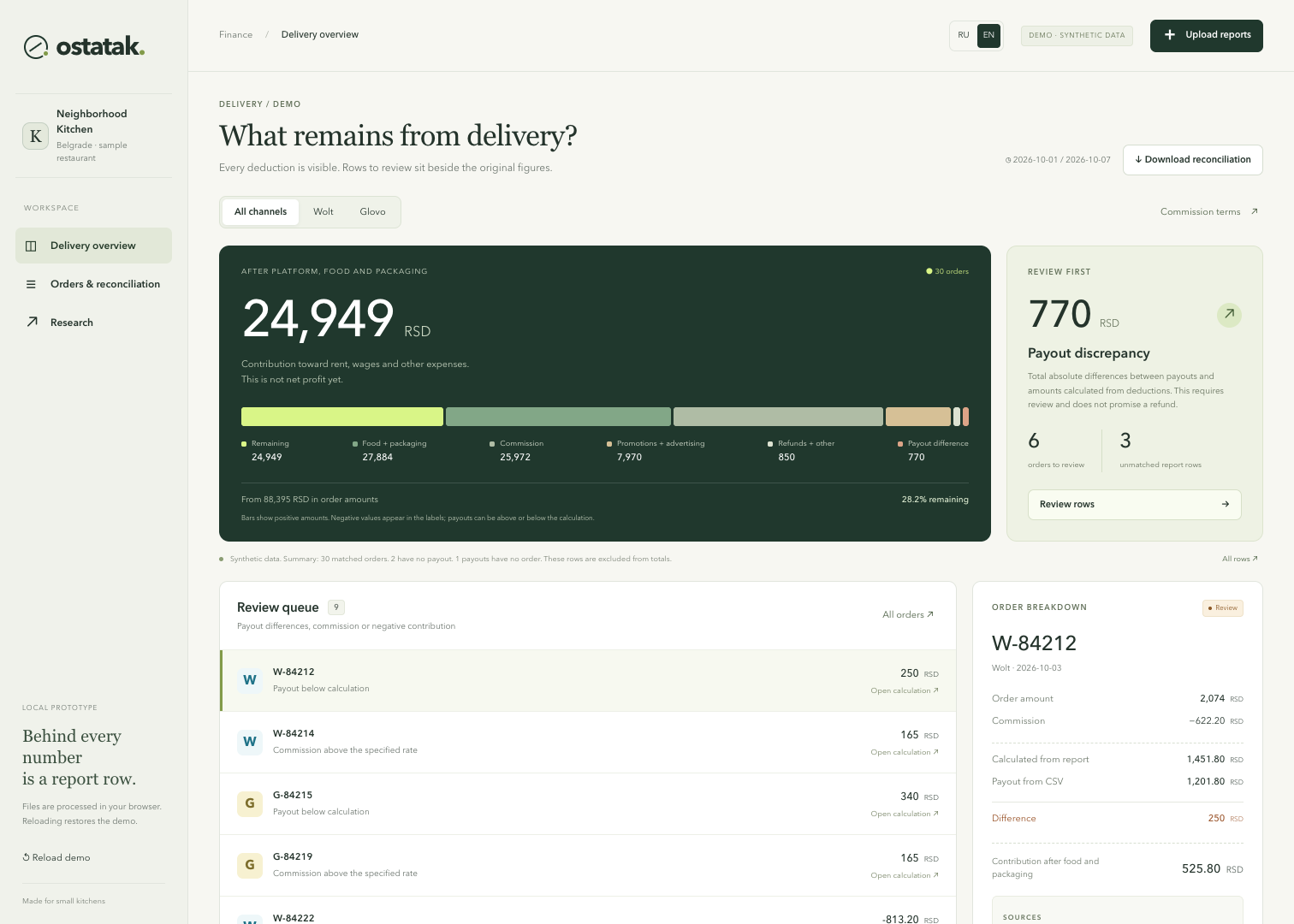The height and width of the screenshot is (924, 1294).
Task: Select the All channels tab
Action: pos(260,212)
